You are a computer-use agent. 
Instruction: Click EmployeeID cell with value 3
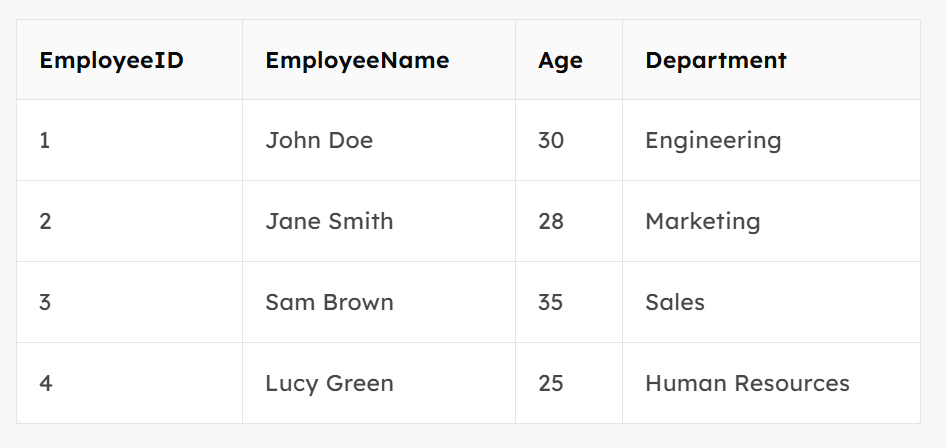coord(130,301)
